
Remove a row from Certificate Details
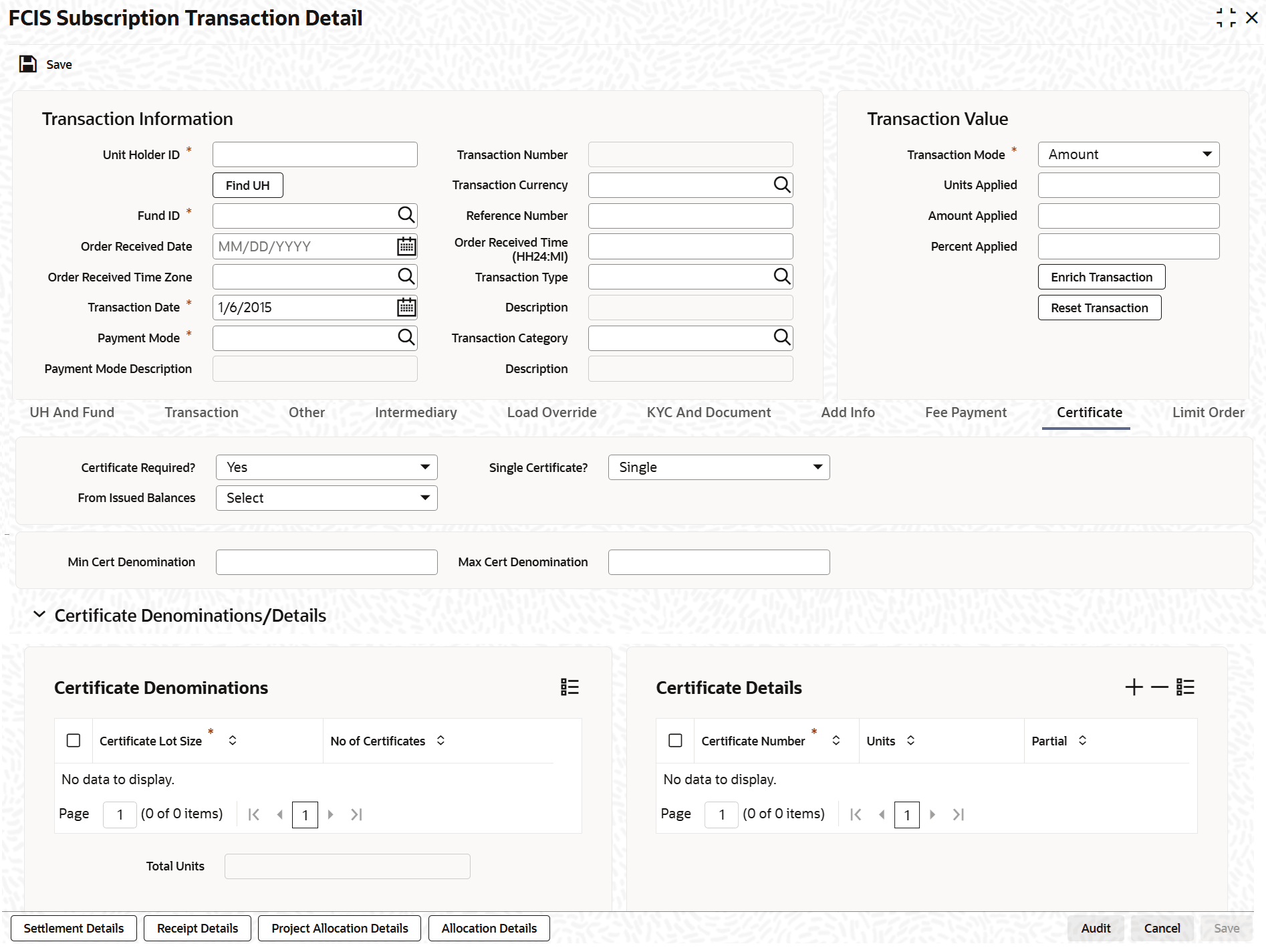pyautogui.click(x=1159, y=687)
